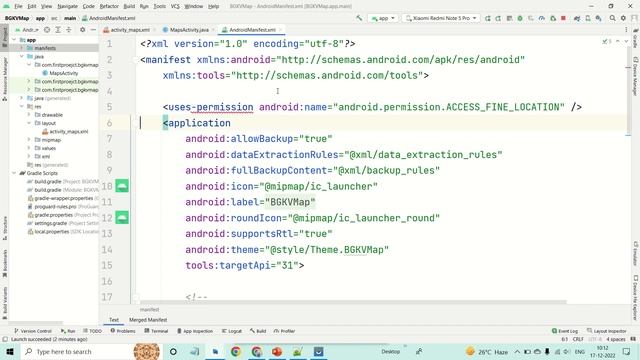Open the Refactor menu

pyautogui.click(x=109, y=6)
